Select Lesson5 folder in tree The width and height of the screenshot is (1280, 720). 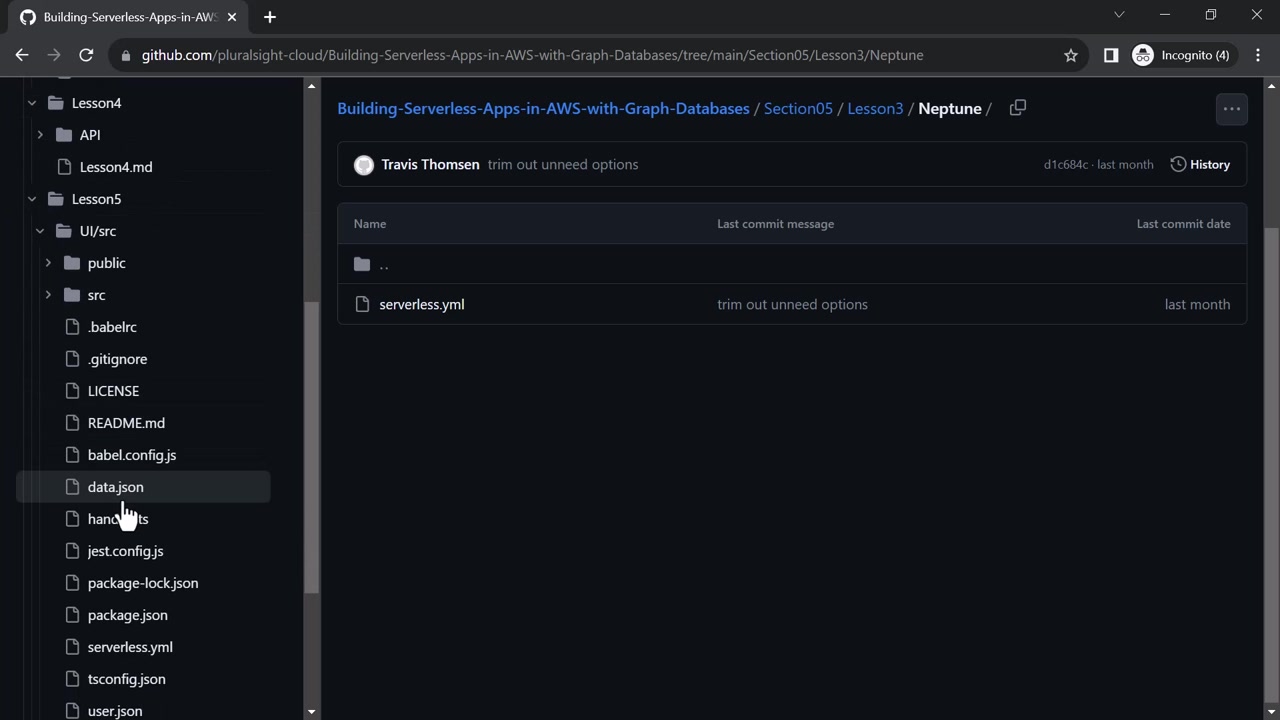coord(96,199)
